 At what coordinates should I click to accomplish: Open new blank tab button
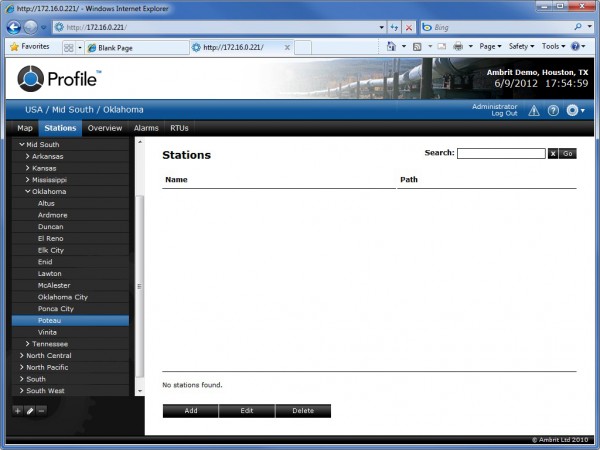303,47
